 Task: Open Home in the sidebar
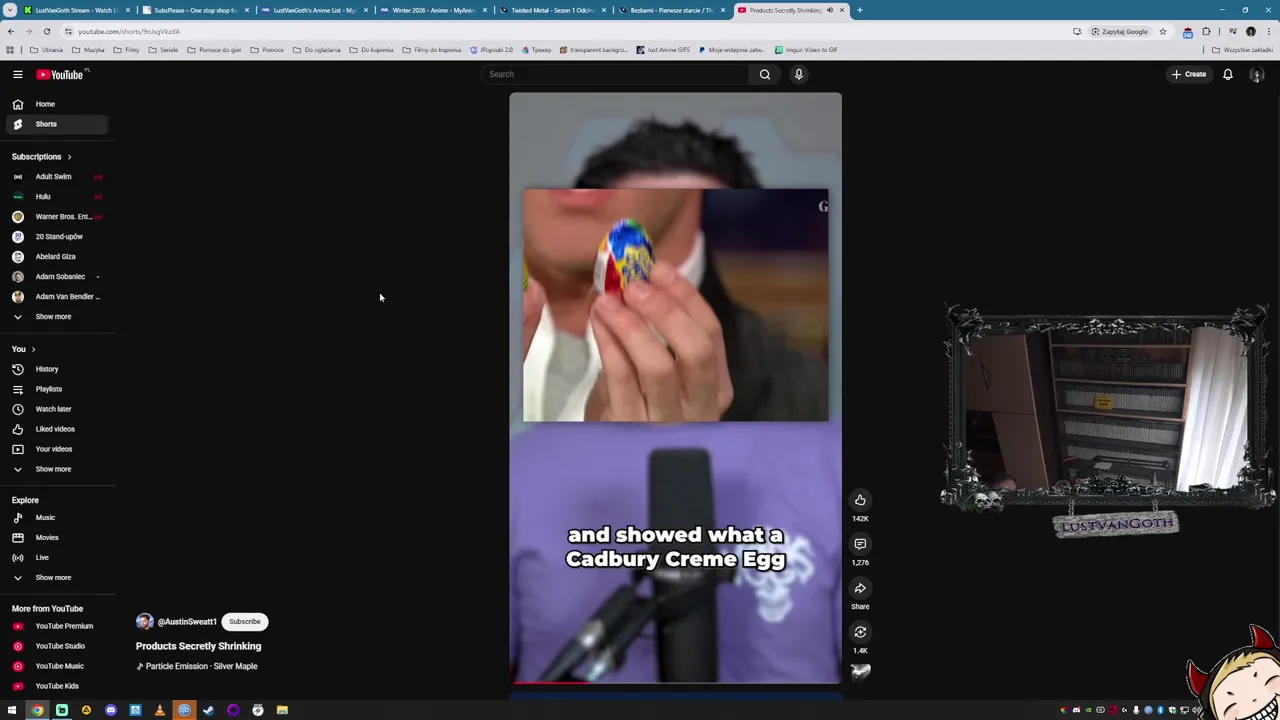(56, 104)
